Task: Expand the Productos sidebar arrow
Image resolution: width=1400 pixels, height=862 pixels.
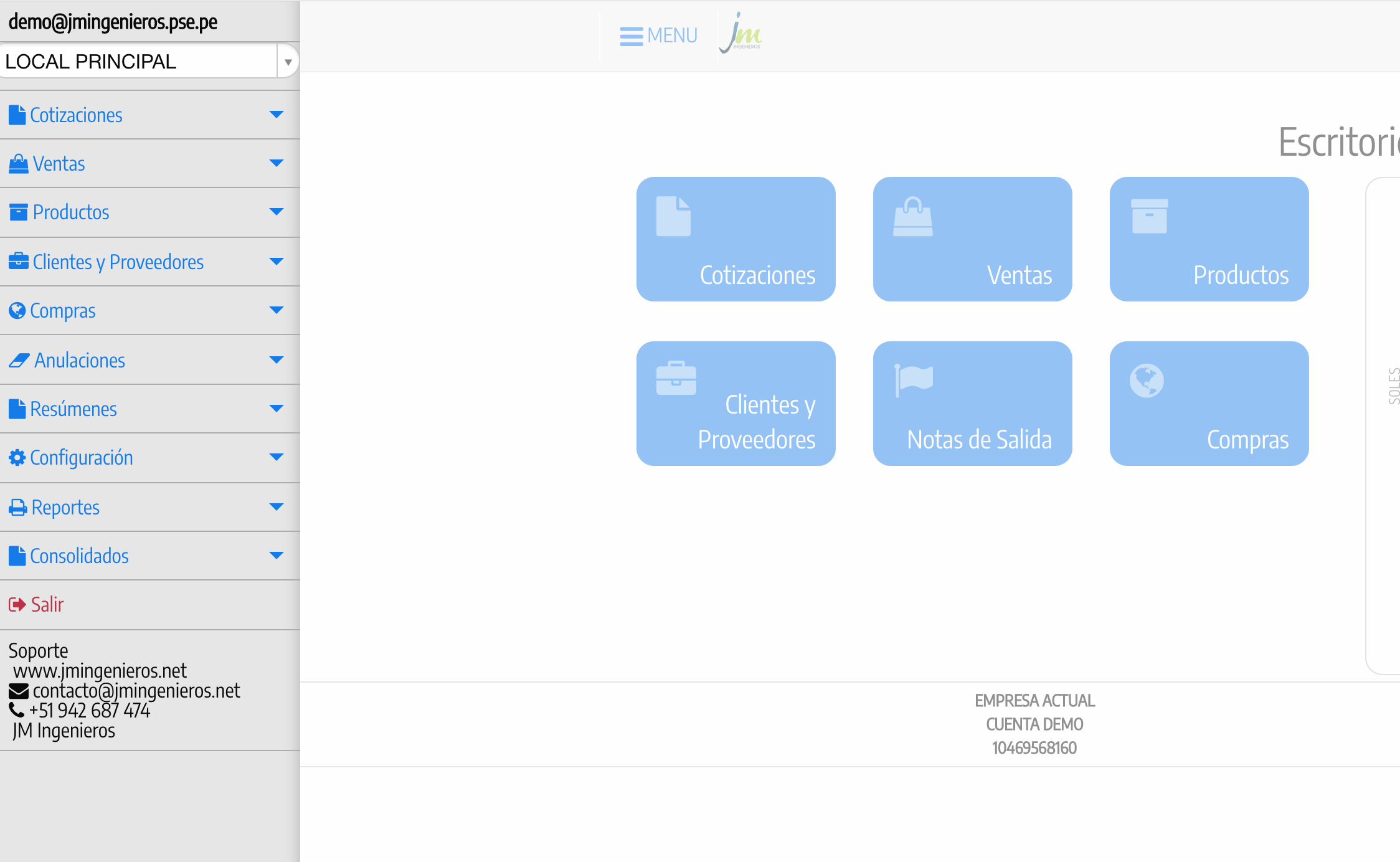Action: [x=276, y=212]
